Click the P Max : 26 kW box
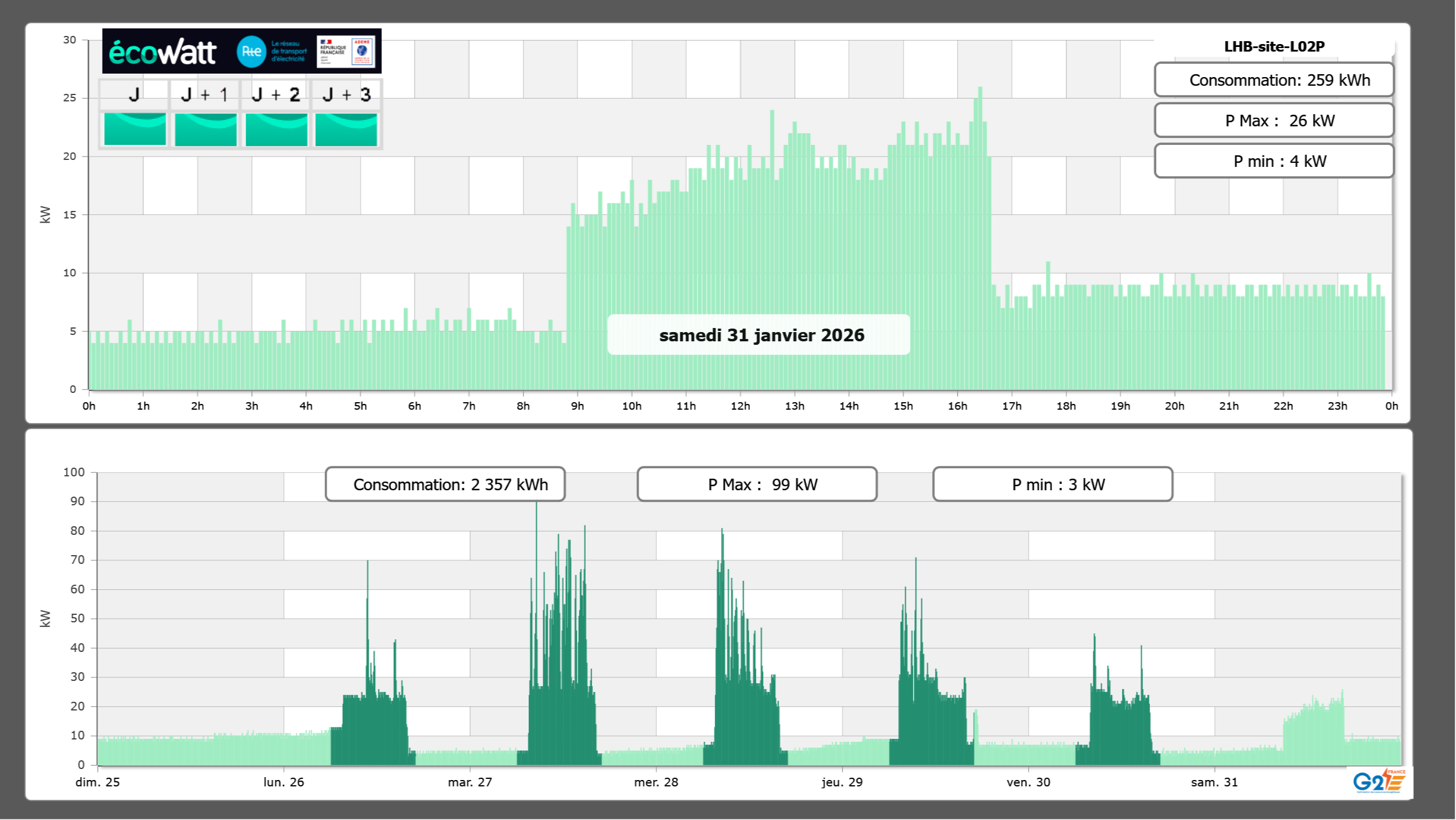The image size is (1456, 820). (1274, 121)
